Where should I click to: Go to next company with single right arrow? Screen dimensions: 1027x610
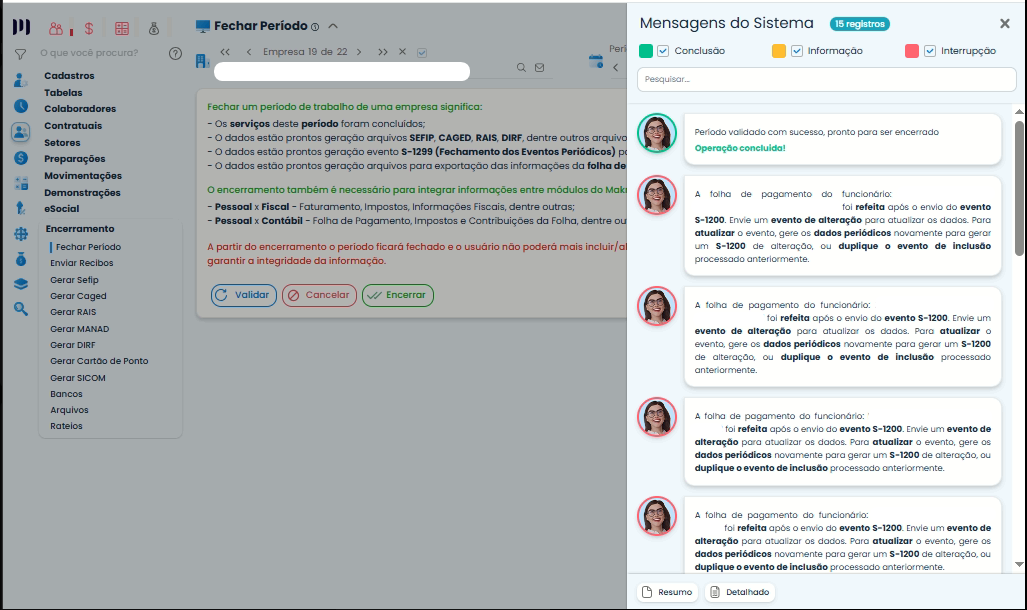point(359,52)
